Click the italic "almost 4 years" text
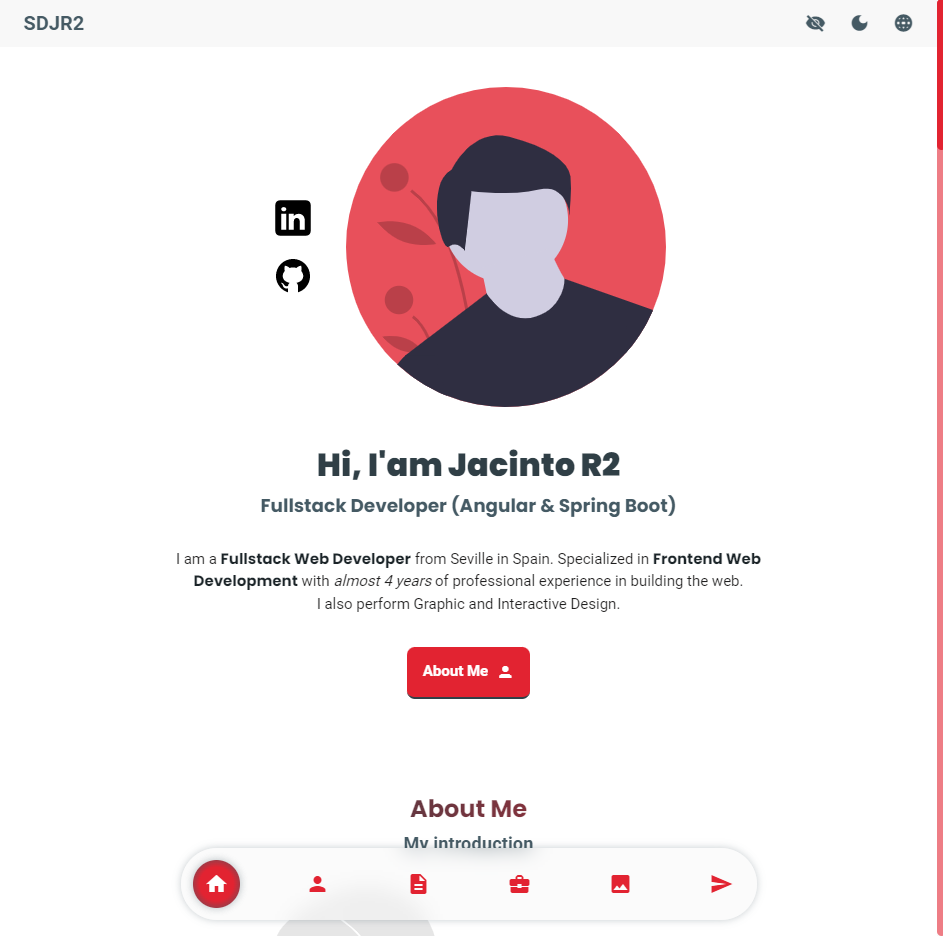Image resolution: width=943 pixels, height=936 pixels. [382, 580]
